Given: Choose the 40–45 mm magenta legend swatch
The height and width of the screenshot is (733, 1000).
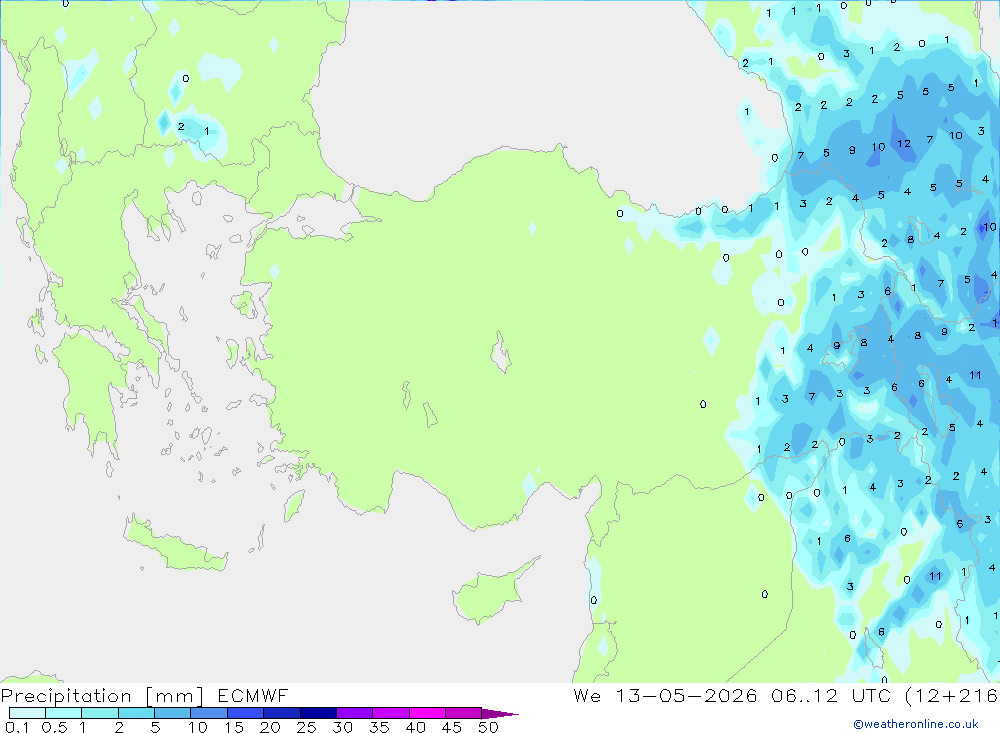Looking at the screenshot, I should (x=427, y=713).
